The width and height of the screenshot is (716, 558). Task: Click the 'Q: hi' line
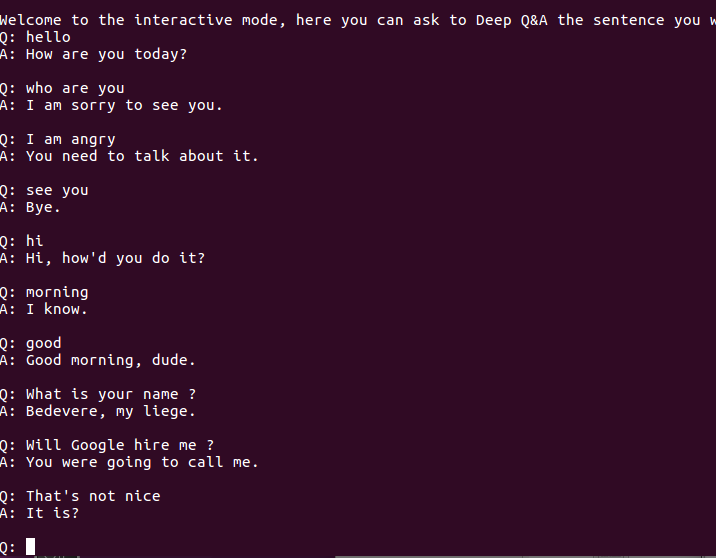[21, 241]
